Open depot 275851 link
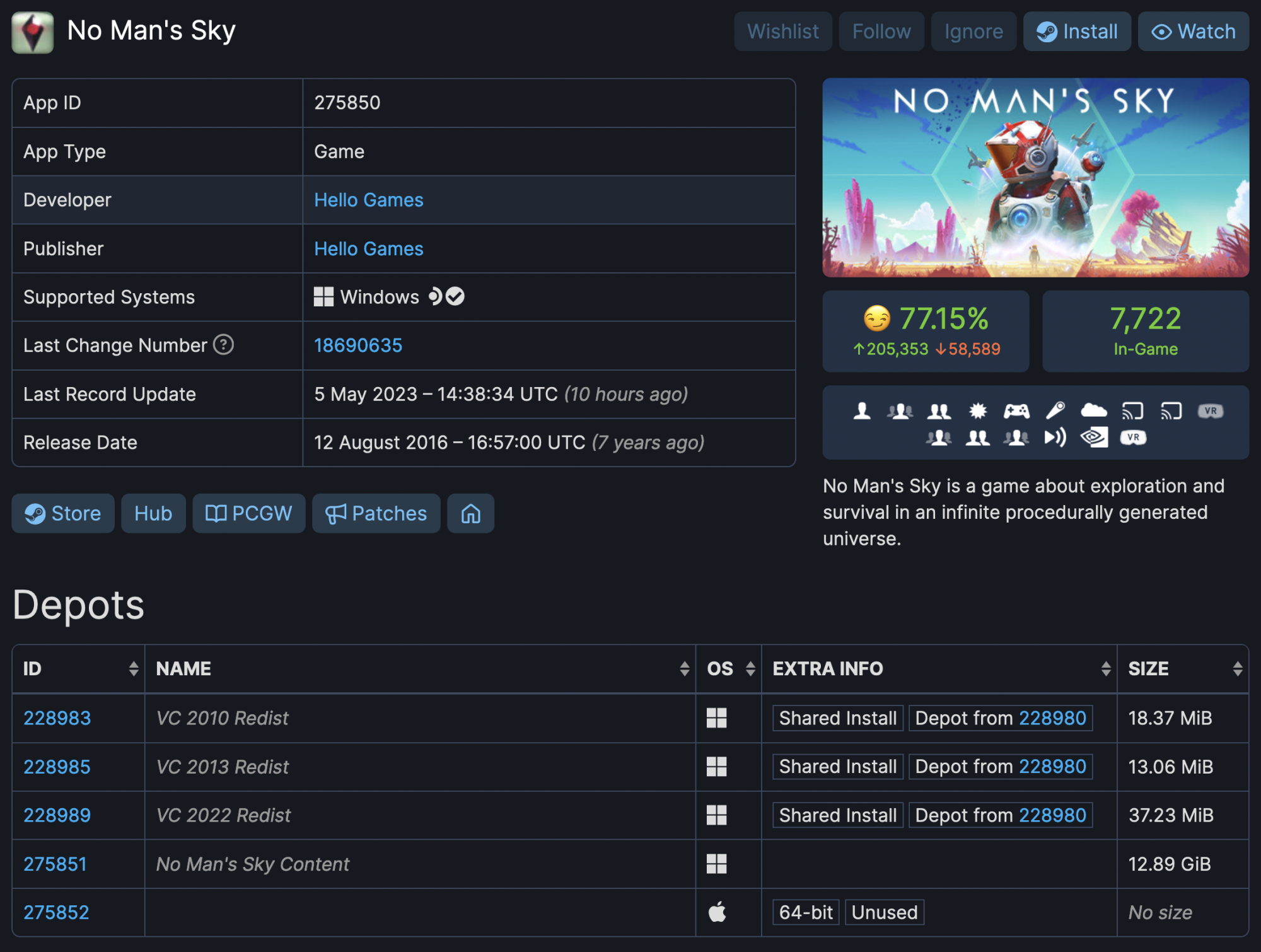This screenshot has height=952, width=1261. click(x=55, y=864)
